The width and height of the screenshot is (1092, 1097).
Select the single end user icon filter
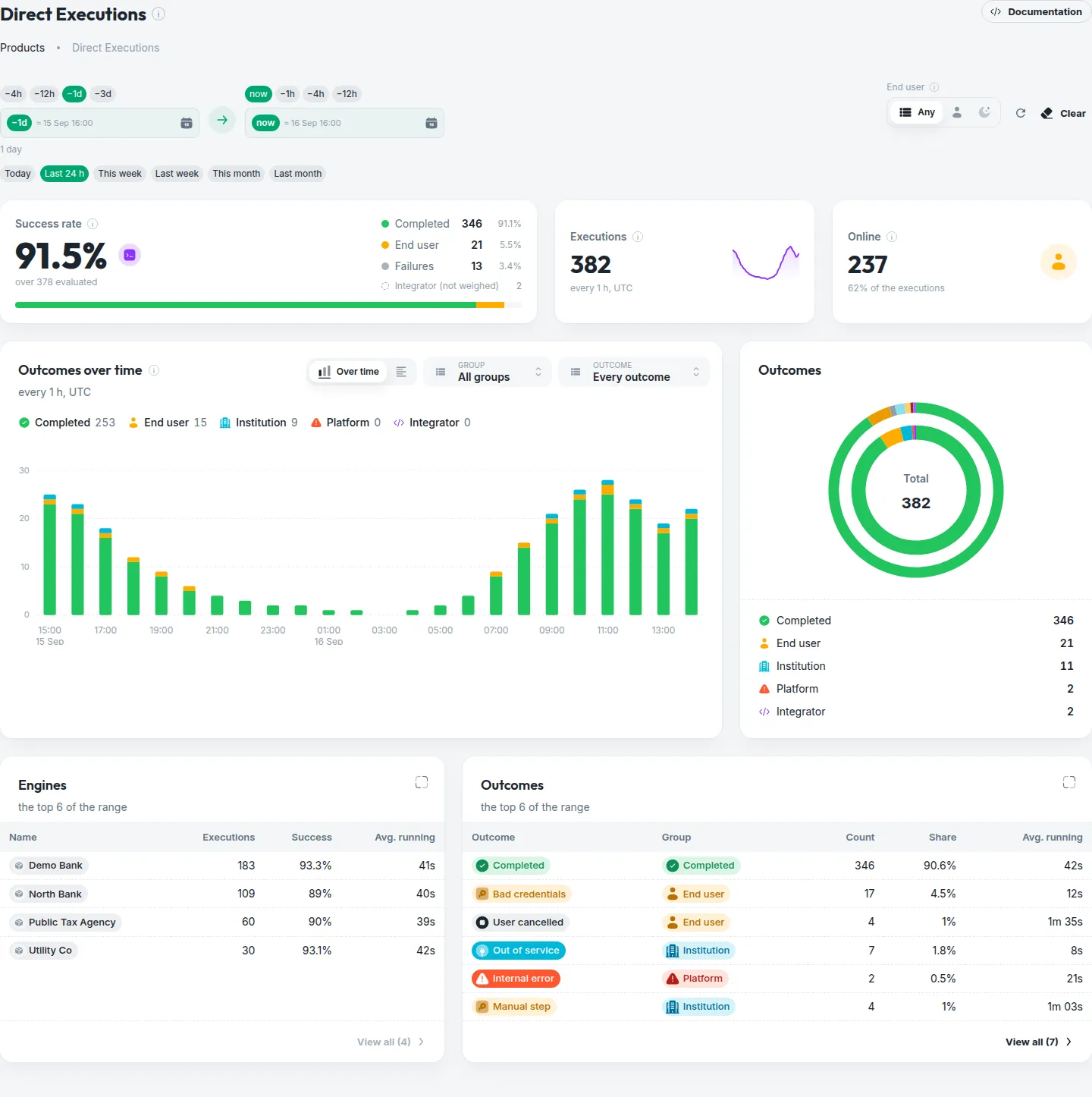(x=957, y=112)
